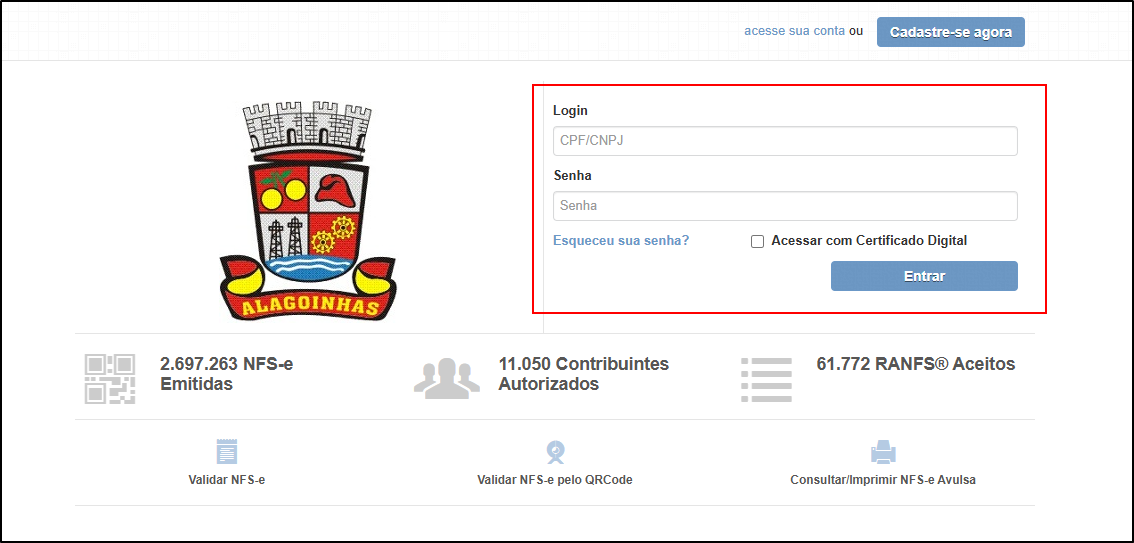Open the Esqueceu sua senha? link
The width and height of the screenshot is (1134, 543).
tap(621, 241)
